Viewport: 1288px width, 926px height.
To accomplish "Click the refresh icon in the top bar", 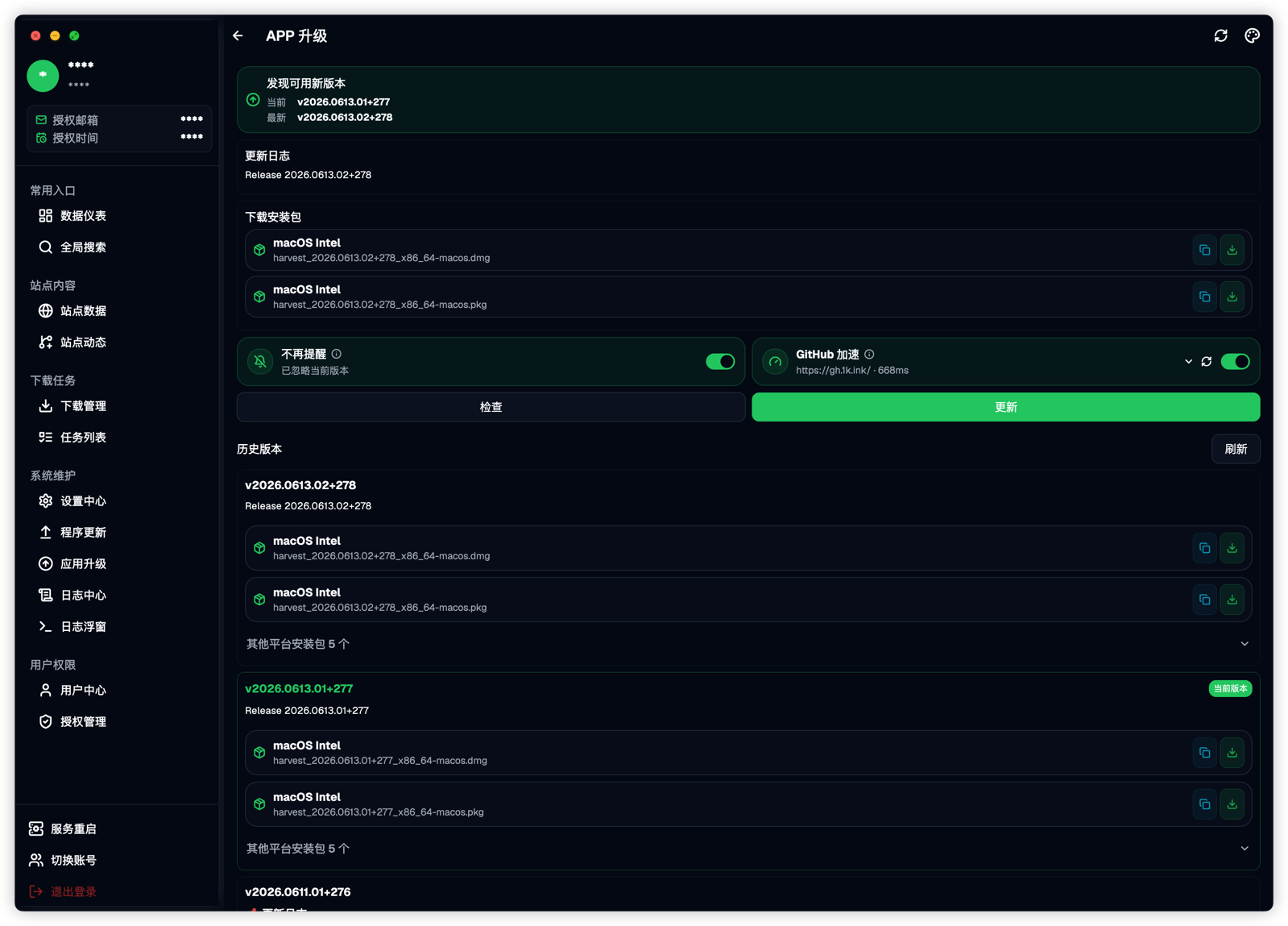I will (1220, 35).
